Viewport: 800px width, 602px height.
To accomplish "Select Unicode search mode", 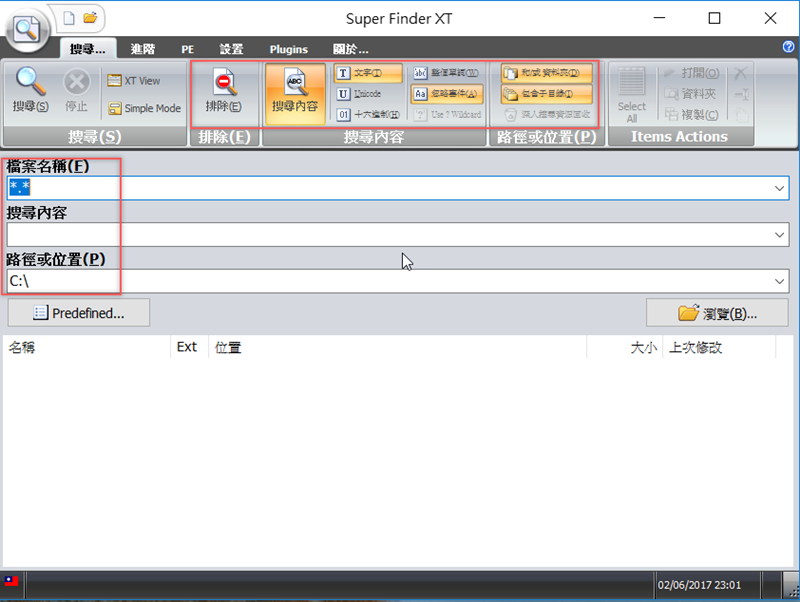I will pyautogui.click(x=359, y=94).
